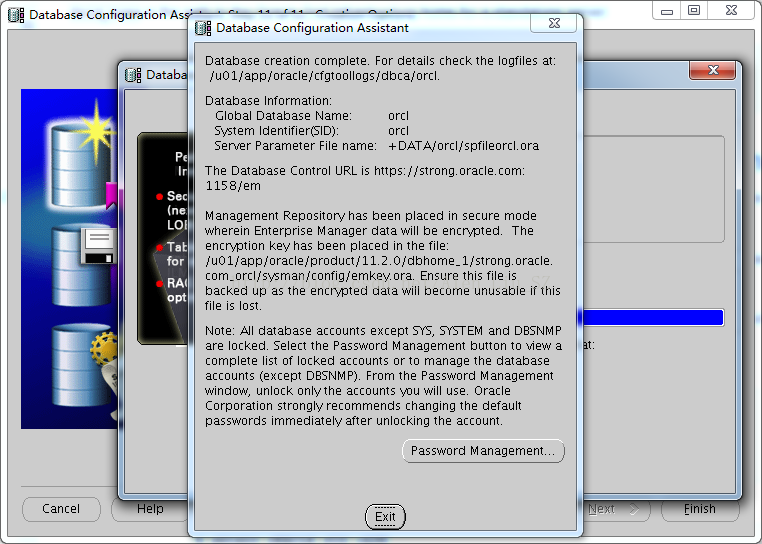Click Cancel in the background wizard window
Image resolution: width=762 pixels, height=544 pixels.
61,509
